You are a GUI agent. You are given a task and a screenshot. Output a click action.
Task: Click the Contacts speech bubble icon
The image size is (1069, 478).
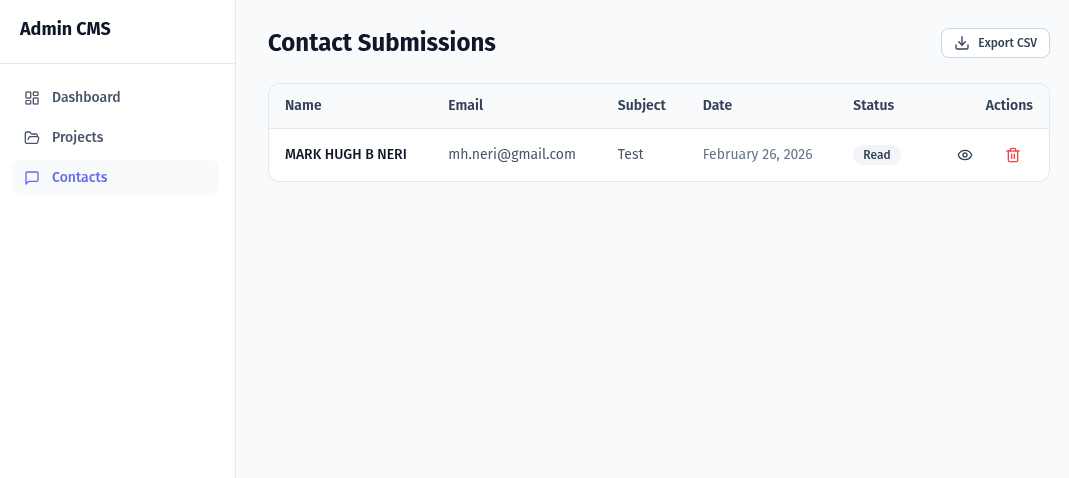click(x=32, y=178)
